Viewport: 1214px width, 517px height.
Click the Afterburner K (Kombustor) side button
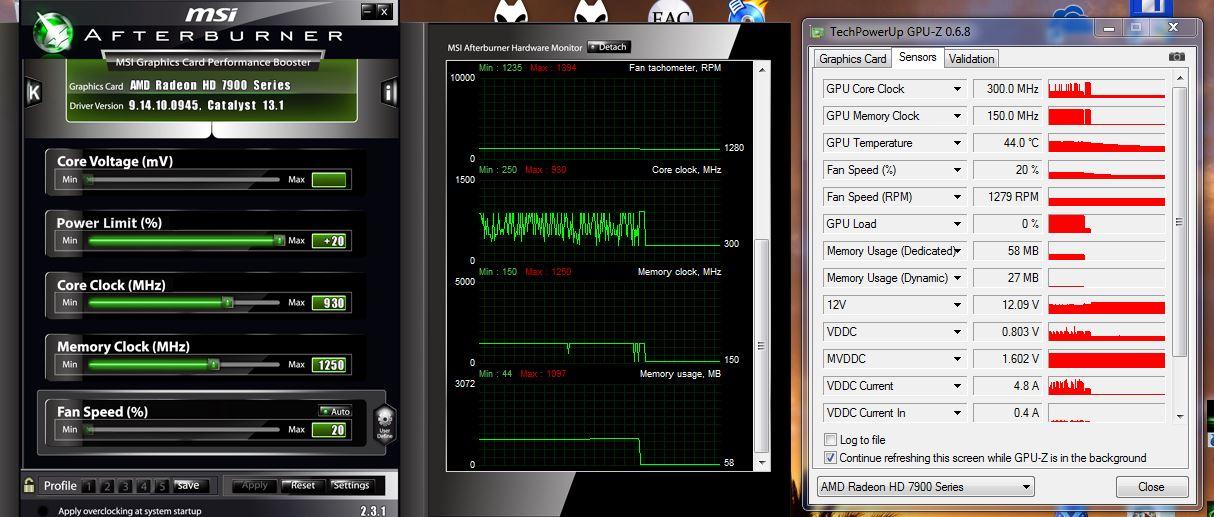pos(33,93)
